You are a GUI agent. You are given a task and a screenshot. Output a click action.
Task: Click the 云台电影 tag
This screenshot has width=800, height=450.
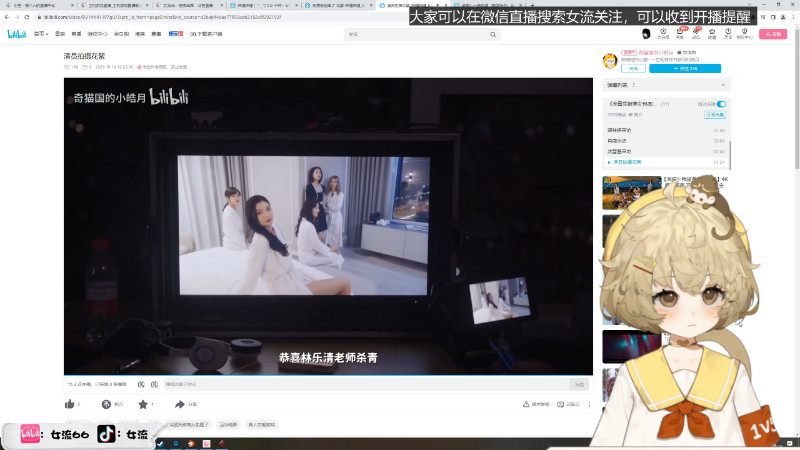click(229, 424)
